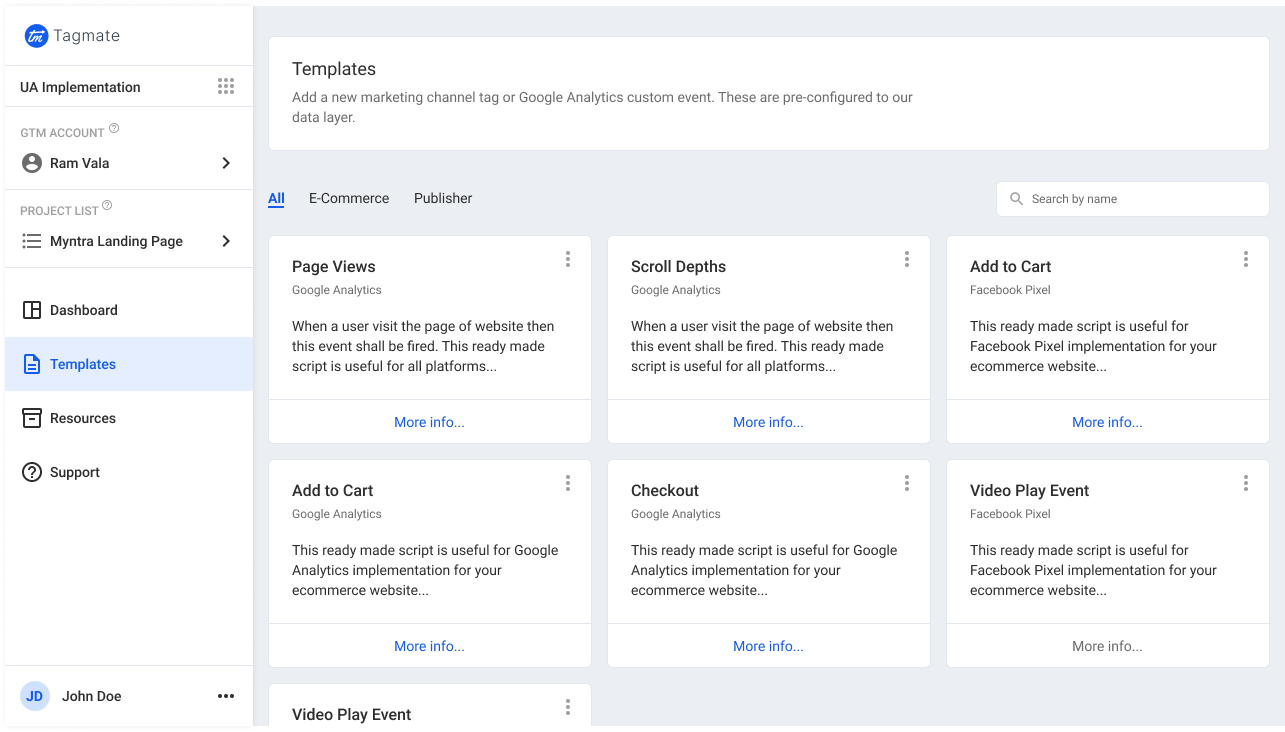Open John Doe's three-dot options menu

click(226, 696)
